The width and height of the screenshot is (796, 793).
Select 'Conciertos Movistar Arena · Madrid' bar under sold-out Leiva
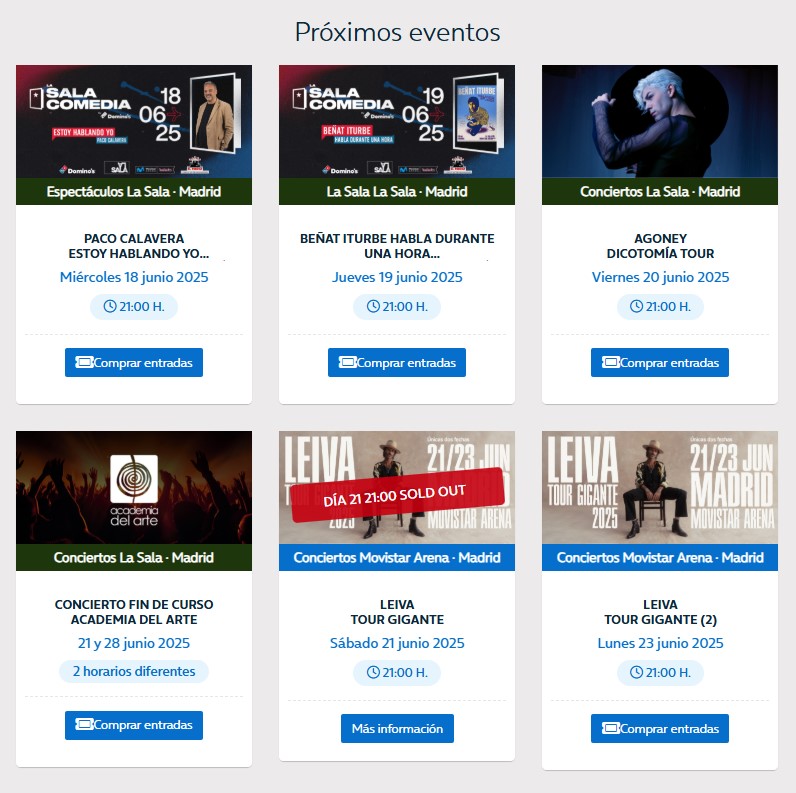[397, 557]
